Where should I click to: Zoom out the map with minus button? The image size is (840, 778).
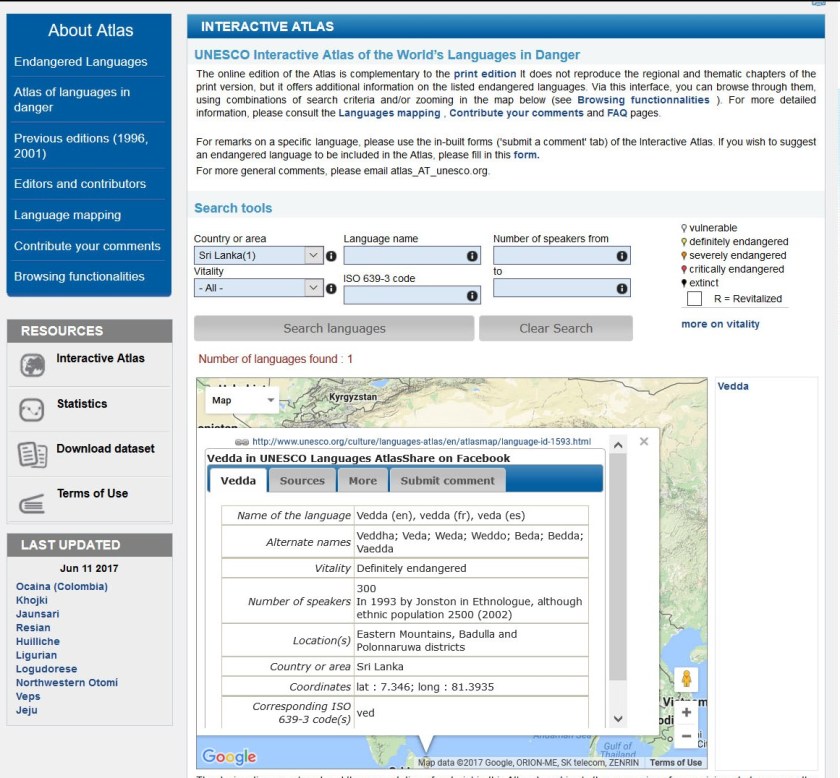pyautogui.click(x=686, y=736)
